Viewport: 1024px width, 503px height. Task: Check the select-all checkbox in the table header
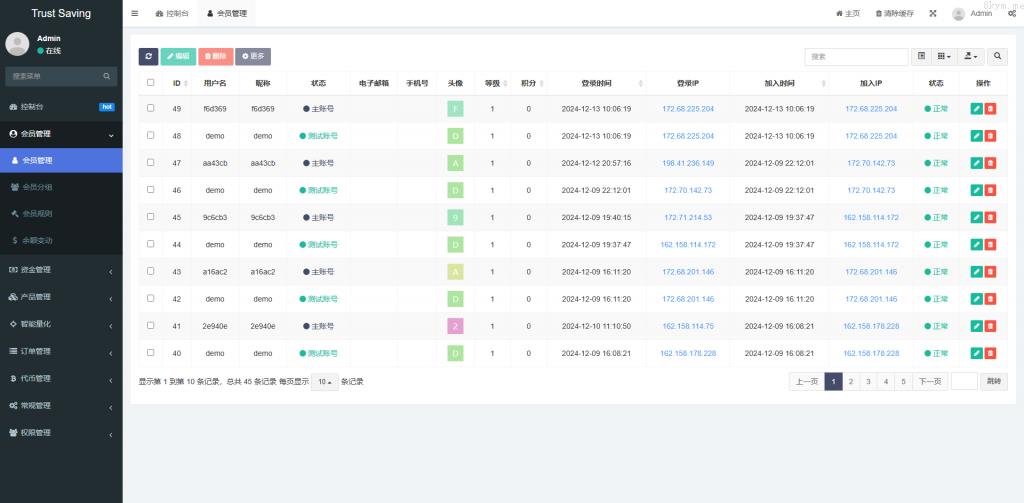click(151, 83)
